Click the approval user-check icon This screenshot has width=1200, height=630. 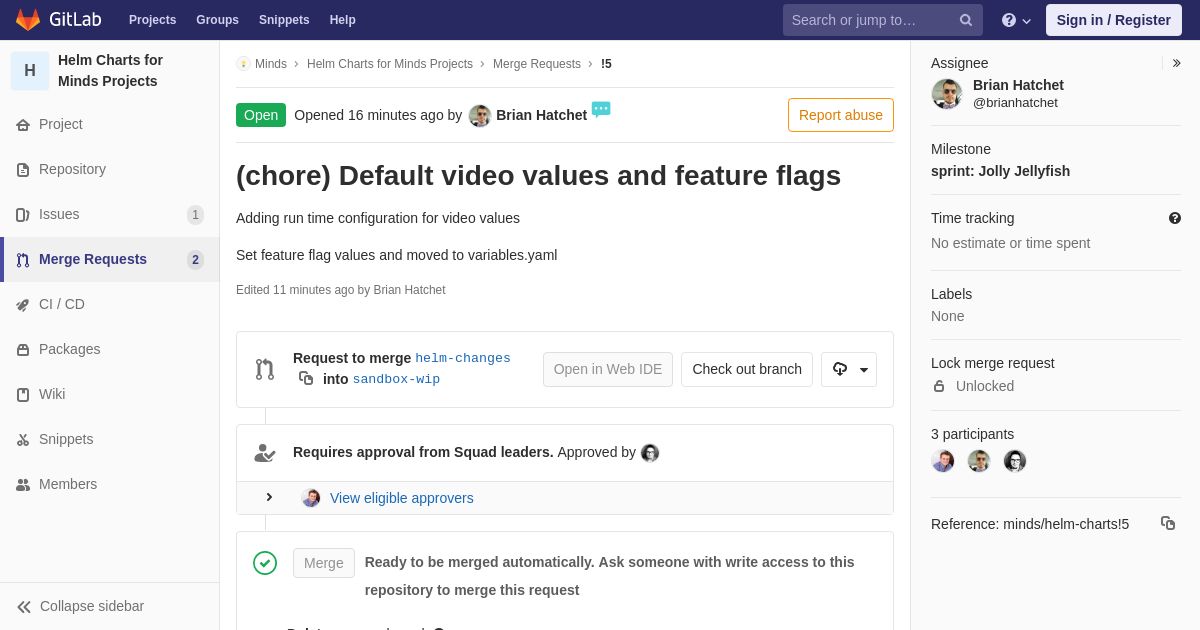pos(265,453)
